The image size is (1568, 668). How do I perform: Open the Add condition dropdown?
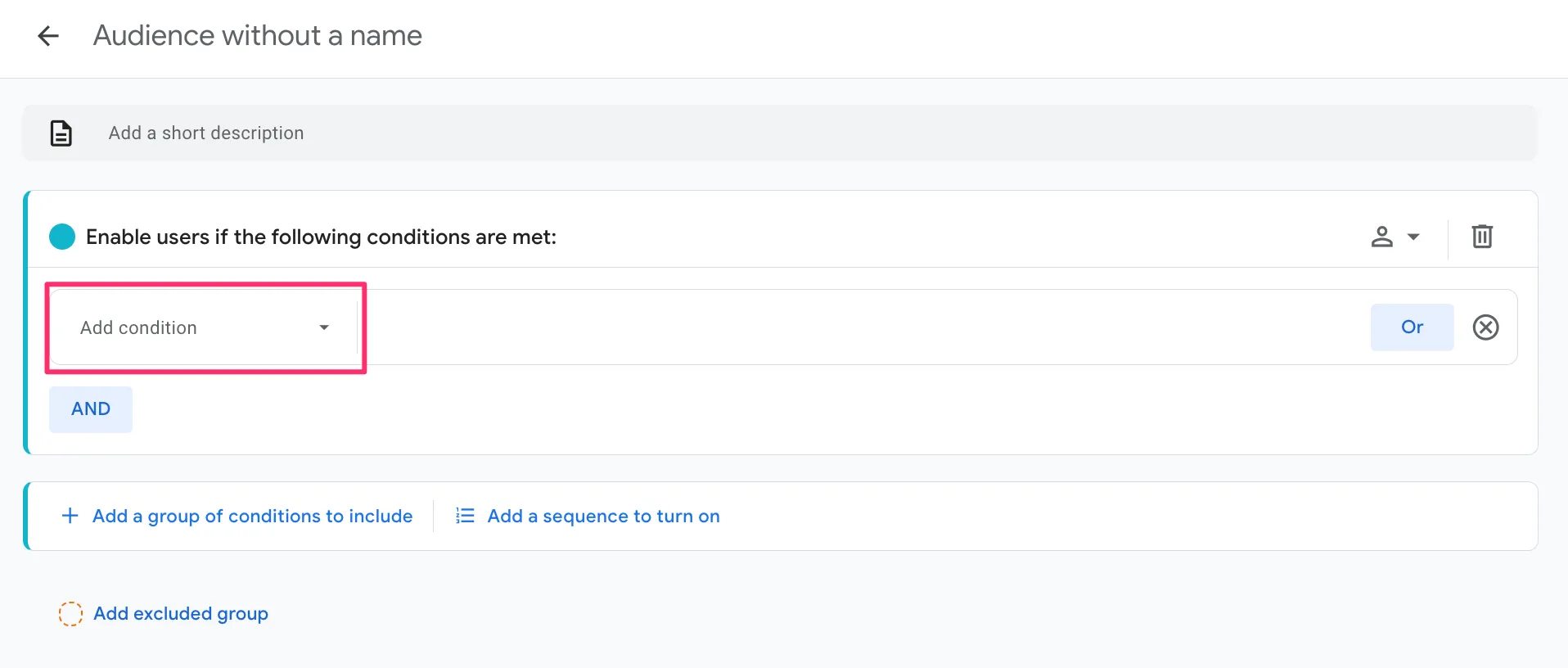(x=205, y=327)
